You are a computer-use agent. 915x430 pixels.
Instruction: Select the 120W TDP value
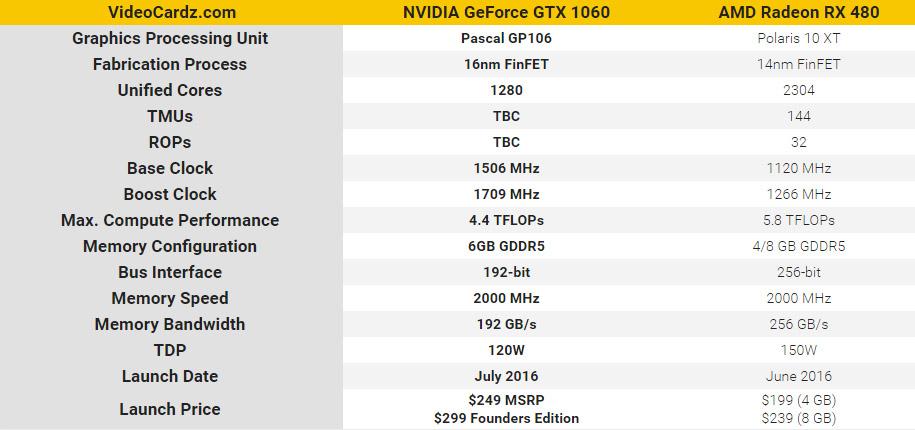pos(506,350)
